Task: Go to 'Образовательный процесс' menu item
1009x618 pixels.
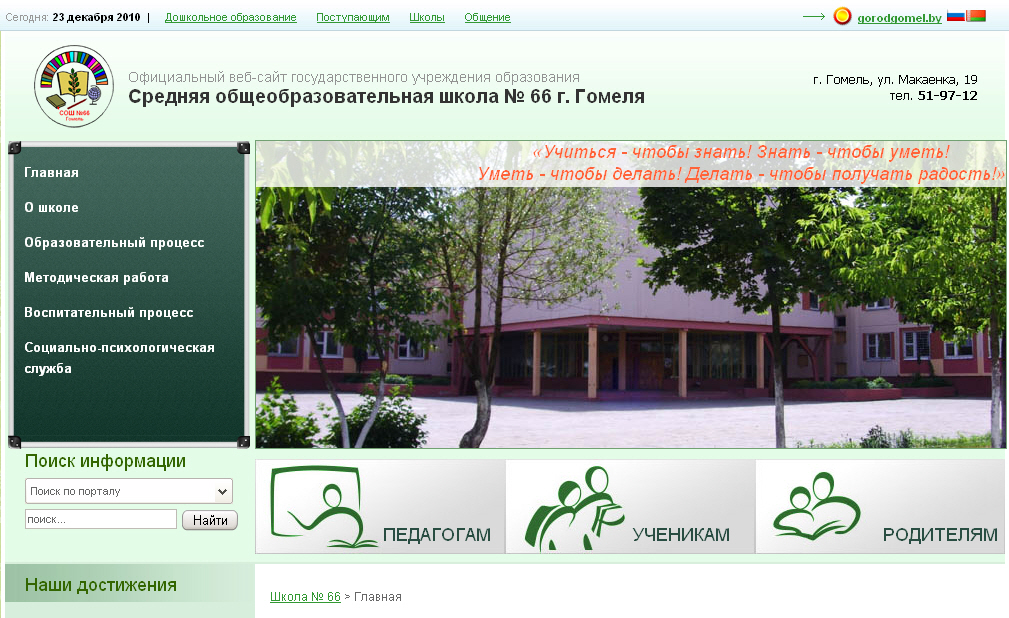Action: [x=114, y=243]
